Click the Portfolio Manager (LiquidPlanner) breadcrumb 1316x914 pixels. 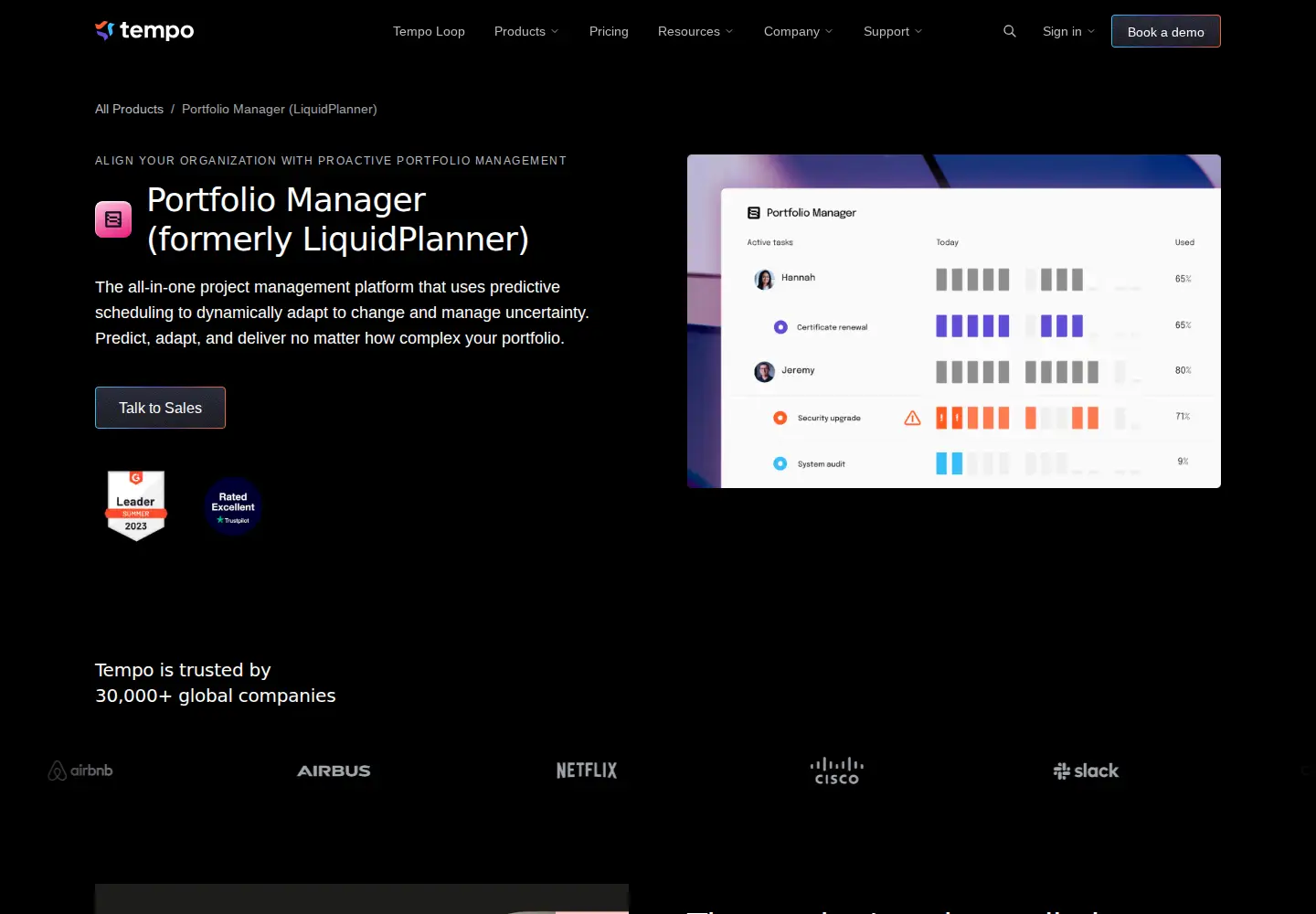tap(280, 109)
